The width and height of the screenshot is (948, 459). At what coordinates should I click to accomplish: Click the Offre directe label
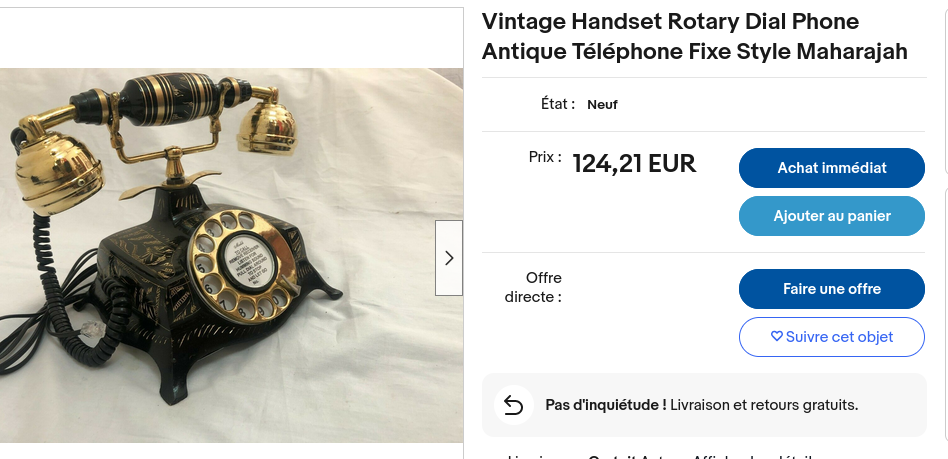click(x=533, y=287)
